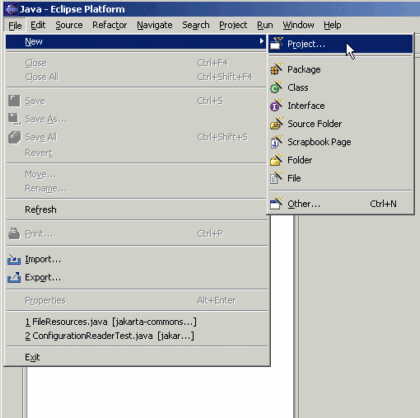Screen dimensions: 420x418
Task: Click the Import icon in File menu
Action: (14, 259)
